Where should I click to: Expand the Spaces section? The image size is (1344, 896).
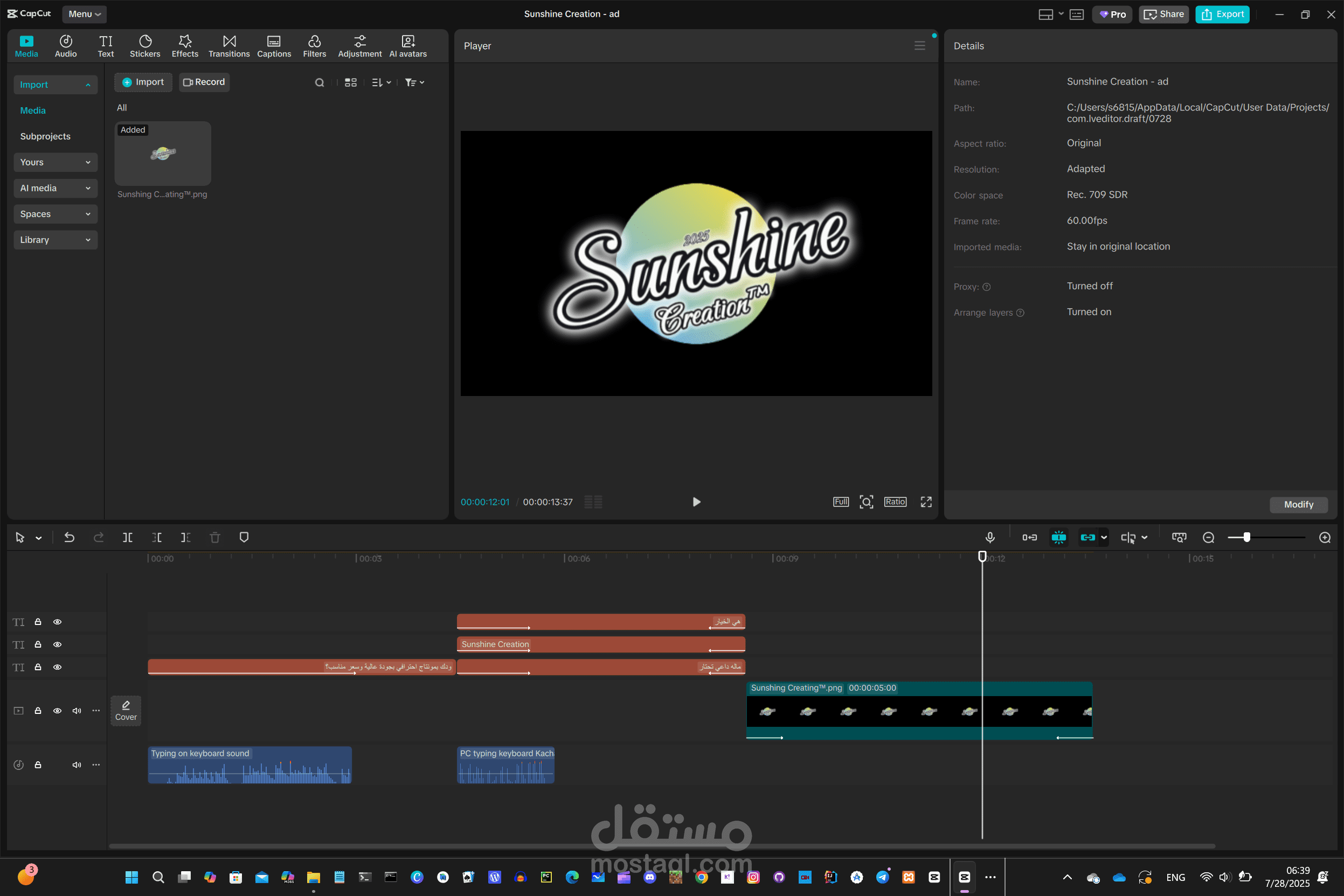(56, 214)
